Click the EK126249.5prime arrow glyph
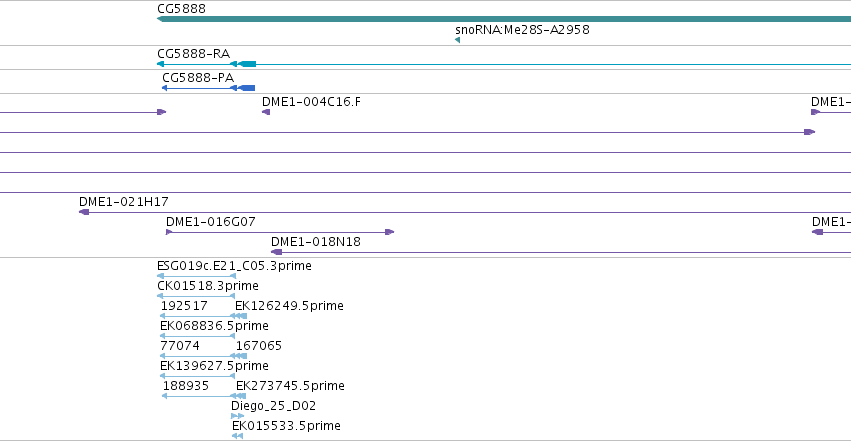Image resolution: width=851 pixels, height=441 pixels. (239, 316)
